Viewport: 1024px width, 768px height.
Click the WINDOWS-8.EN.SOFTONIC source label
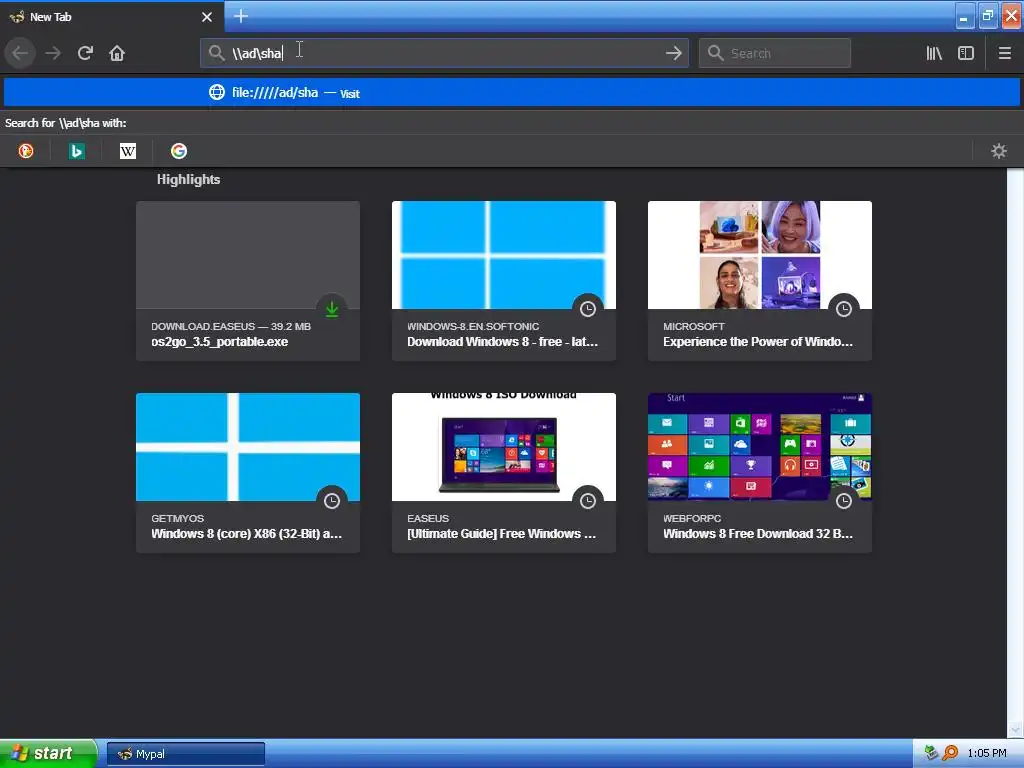473,327
